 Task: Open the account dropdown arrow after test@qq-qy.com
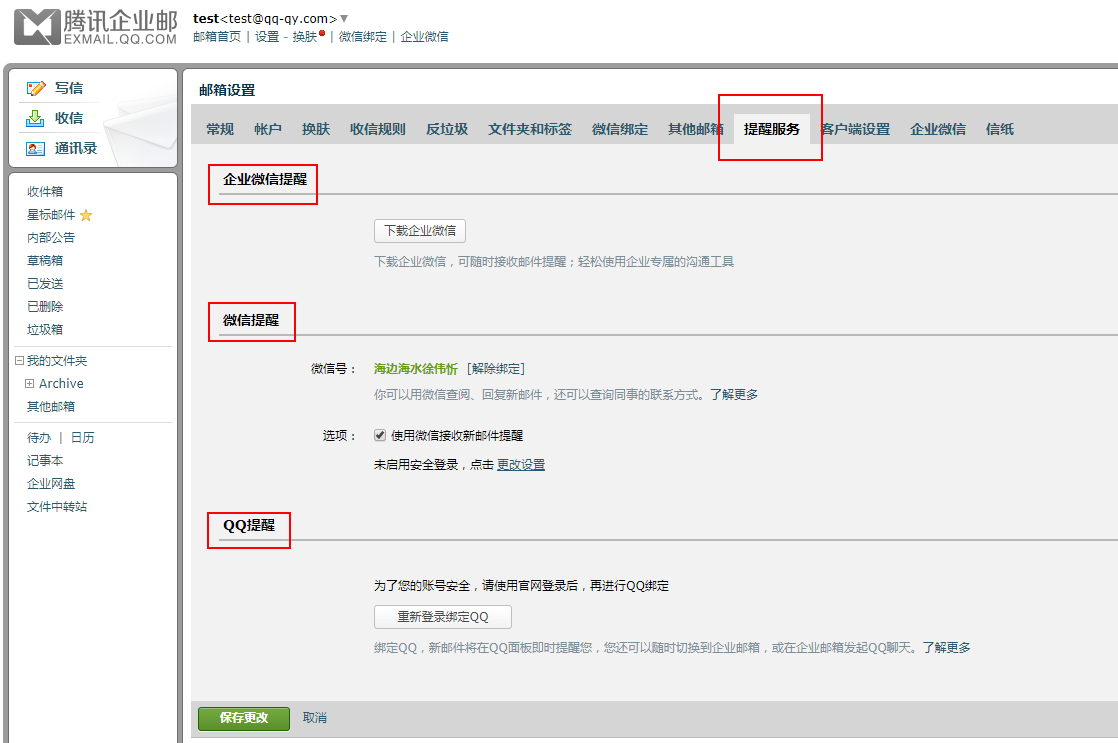(344, 19)
